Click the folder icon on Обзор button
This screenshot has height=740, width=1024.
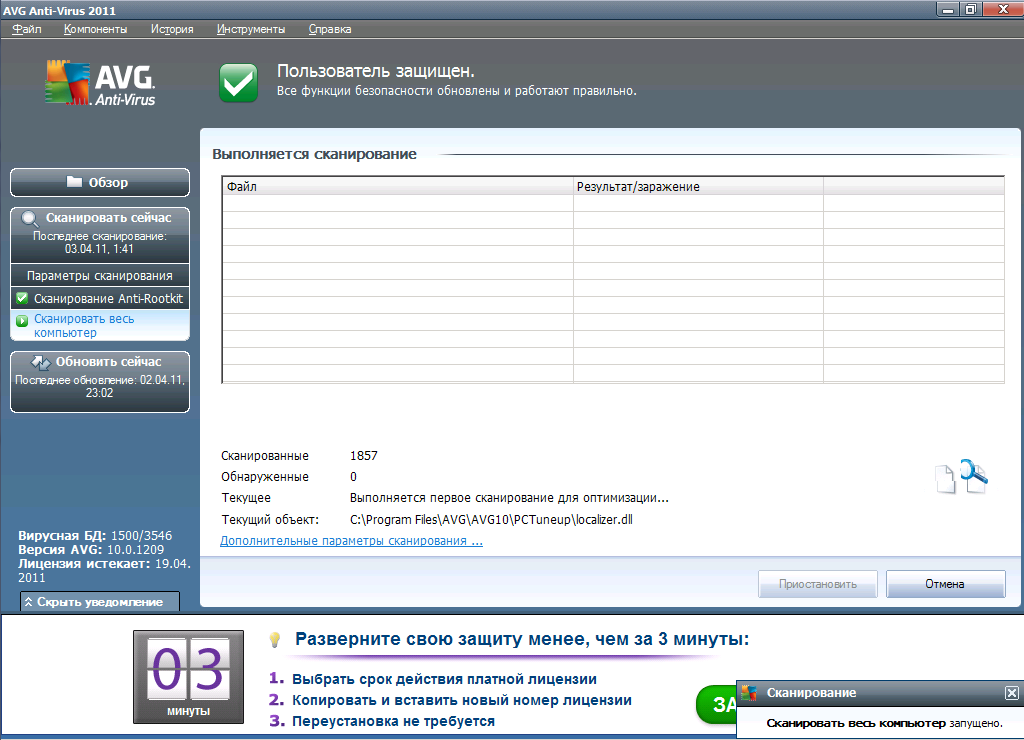74,182
